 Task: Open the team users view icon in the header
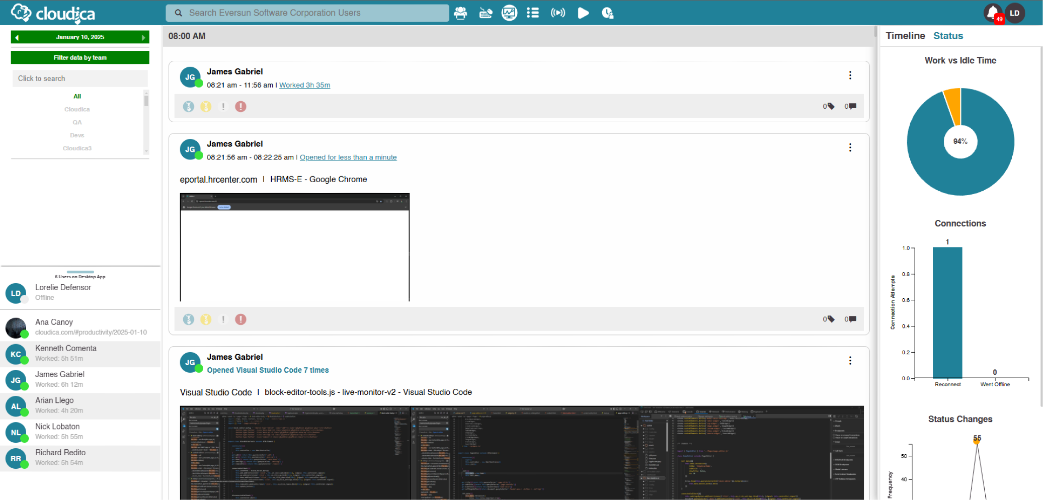460,13
